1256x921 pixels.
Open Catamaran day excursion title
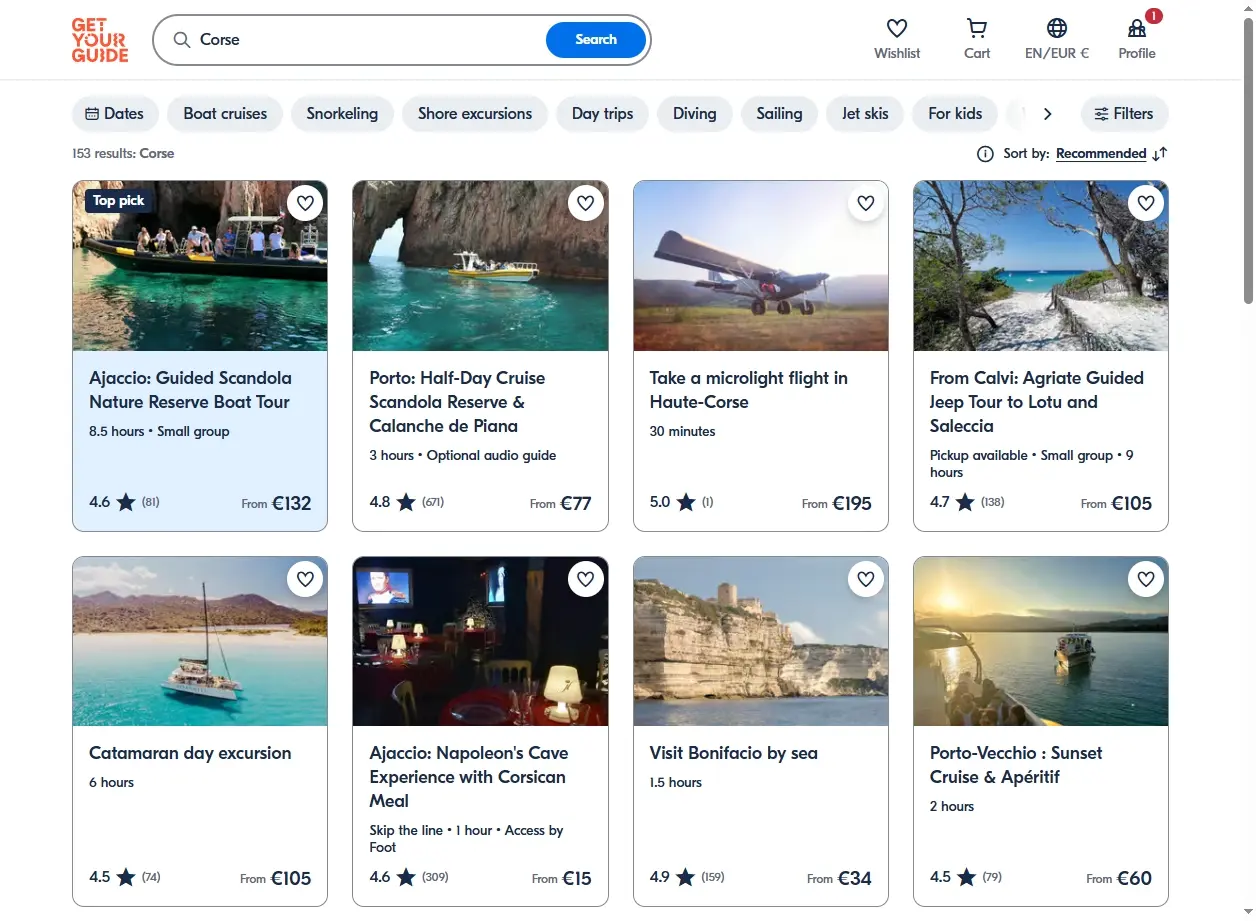coord(190,753)
